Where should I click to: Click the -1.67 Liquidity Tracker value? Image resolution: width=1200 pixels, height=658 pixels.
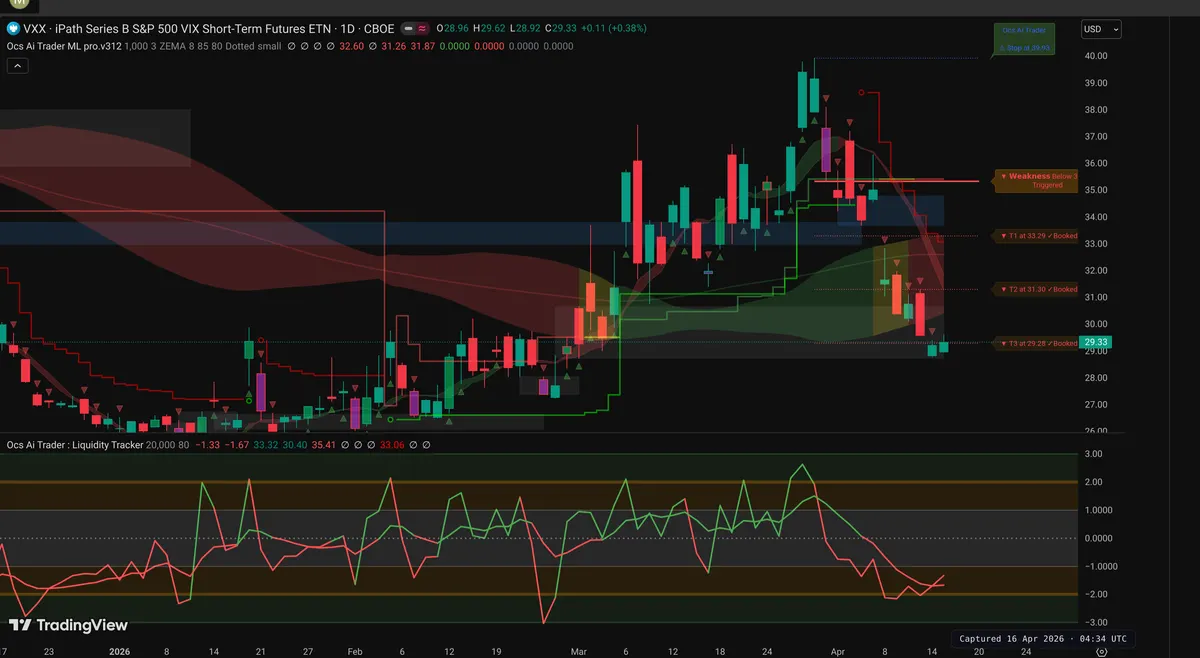tap(237, 445)
